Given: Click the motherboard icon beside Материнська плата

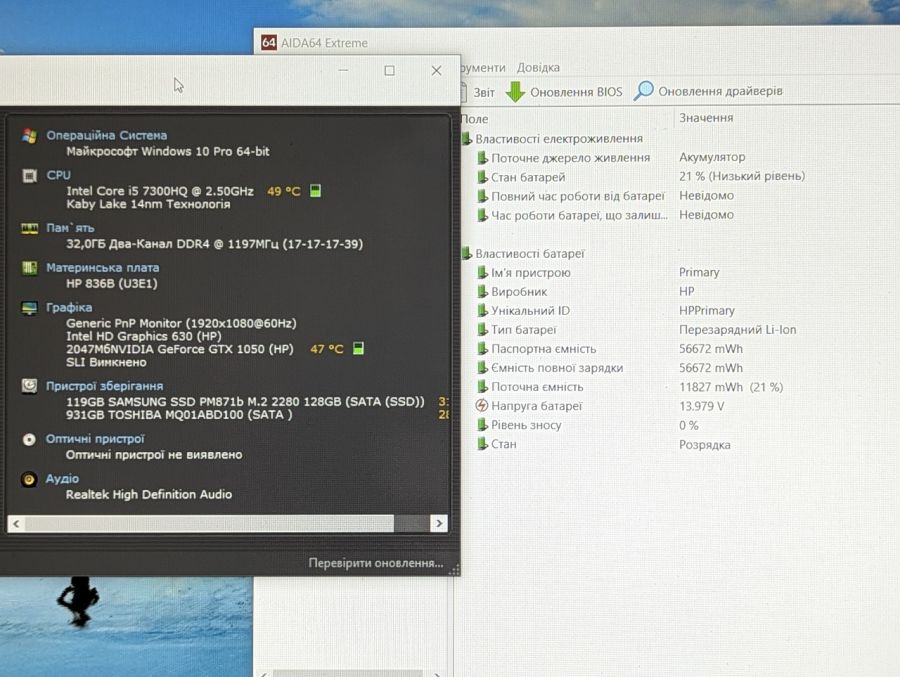Looking at the screenshot, I should pos(29,268).
